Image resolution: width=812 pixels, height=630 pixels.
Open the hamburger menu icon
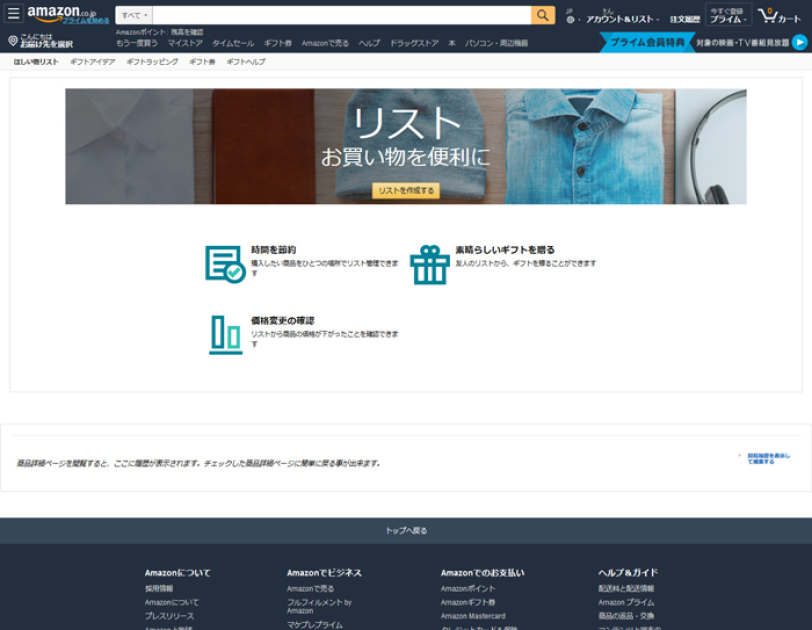13,13
